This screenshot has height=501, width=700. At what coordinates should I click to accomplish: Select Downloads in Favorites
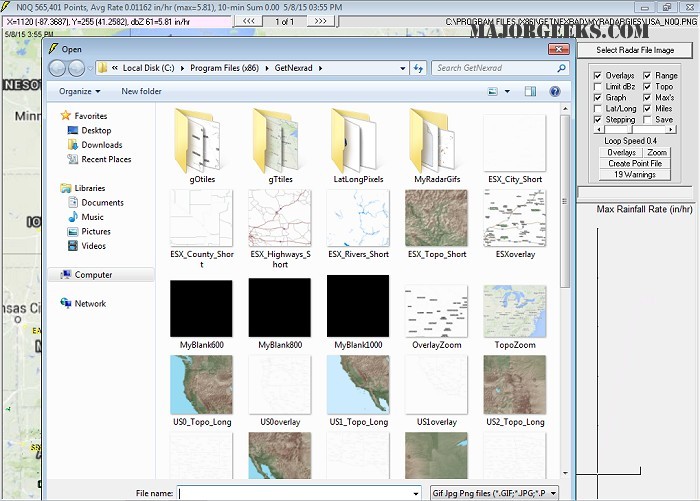pos(101,145)
